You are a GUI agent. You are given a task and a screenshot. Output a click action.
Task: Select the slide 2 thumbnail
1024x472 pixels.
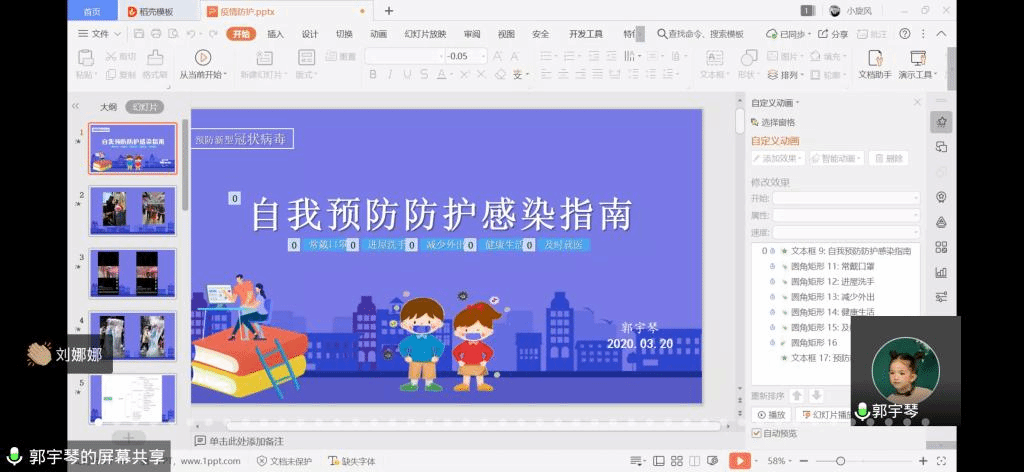[132, 211]
